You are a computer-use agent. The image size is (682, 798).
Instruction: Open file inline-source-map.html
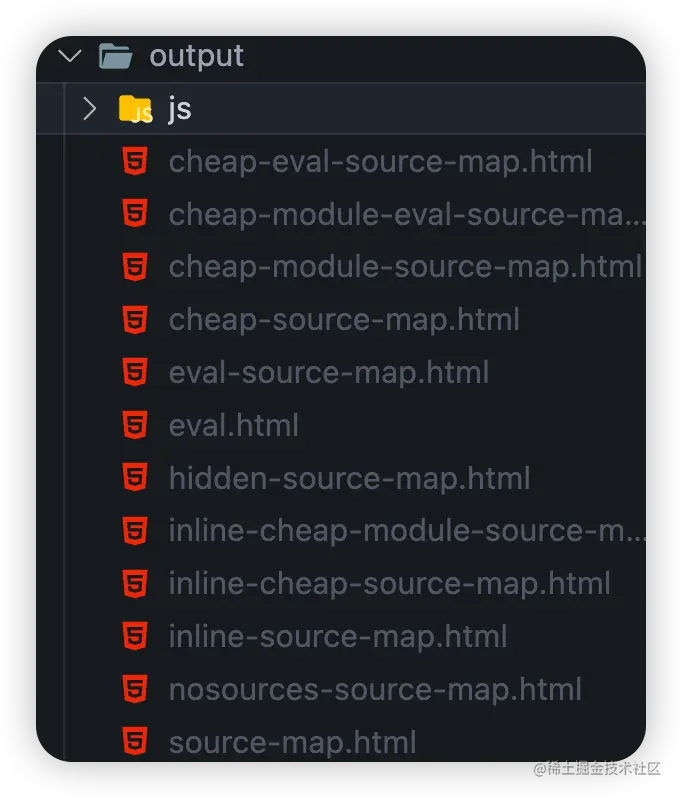pos(337,638)
